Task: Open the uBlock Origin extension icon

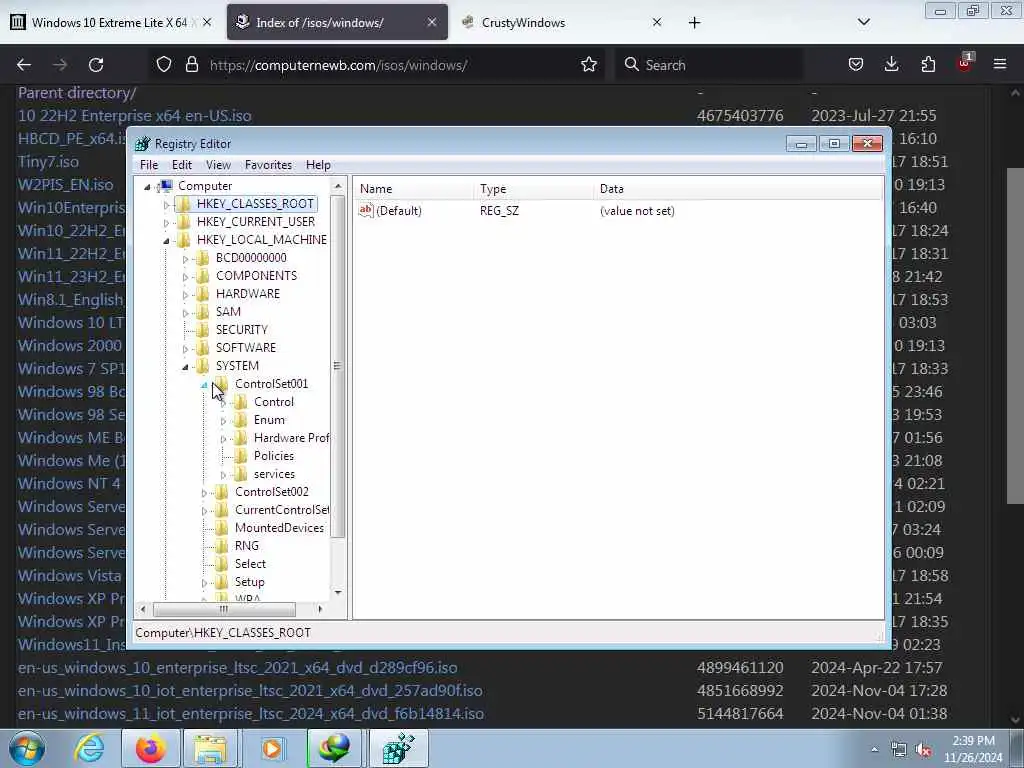Action: pyautogui.click(x=964, y=63)
